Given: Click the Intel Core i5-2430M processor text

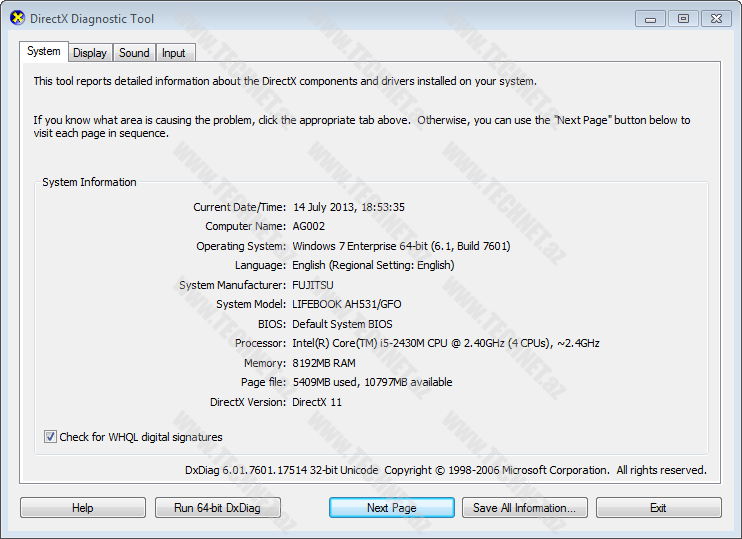Looking at the screenshot, I should (x=445, y=343).
